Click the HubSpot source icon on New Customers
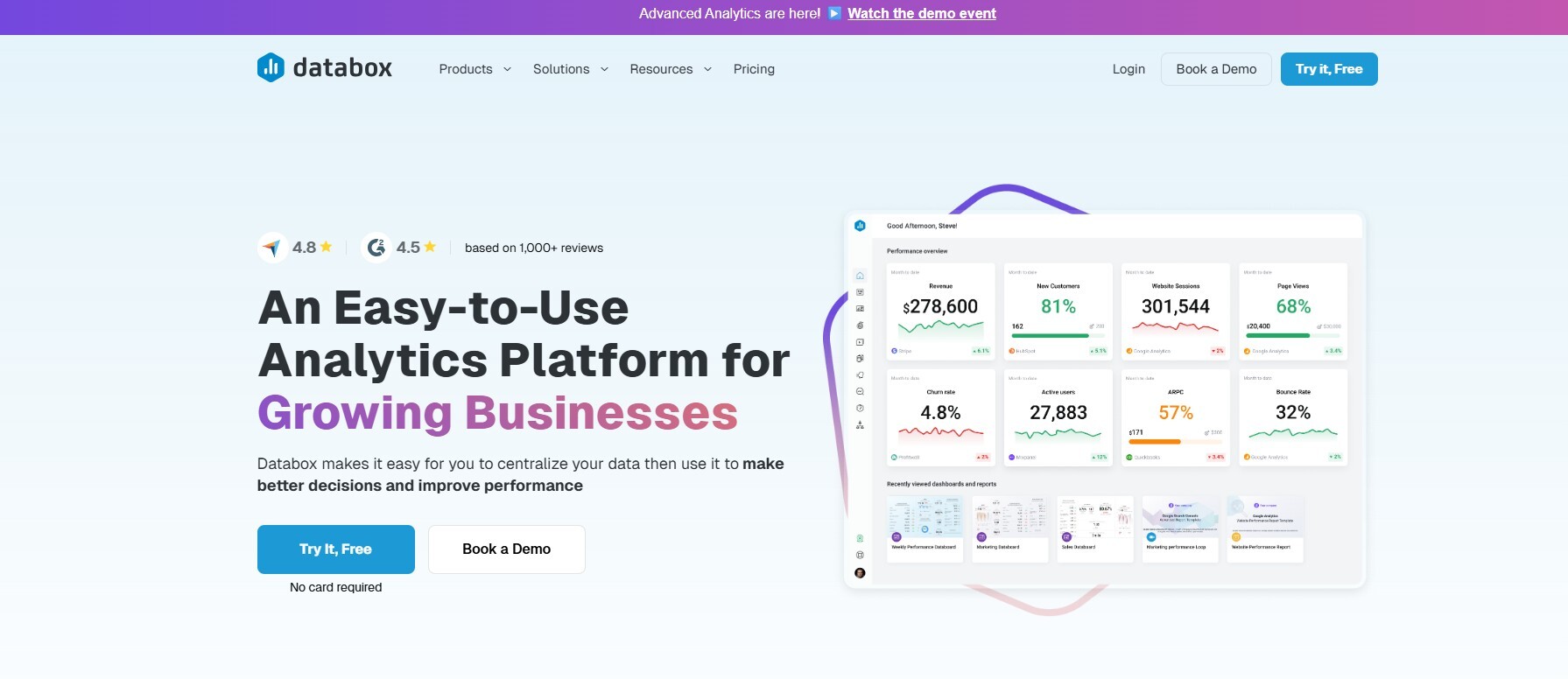The image size is (1568, 679). click(1011, 351)
